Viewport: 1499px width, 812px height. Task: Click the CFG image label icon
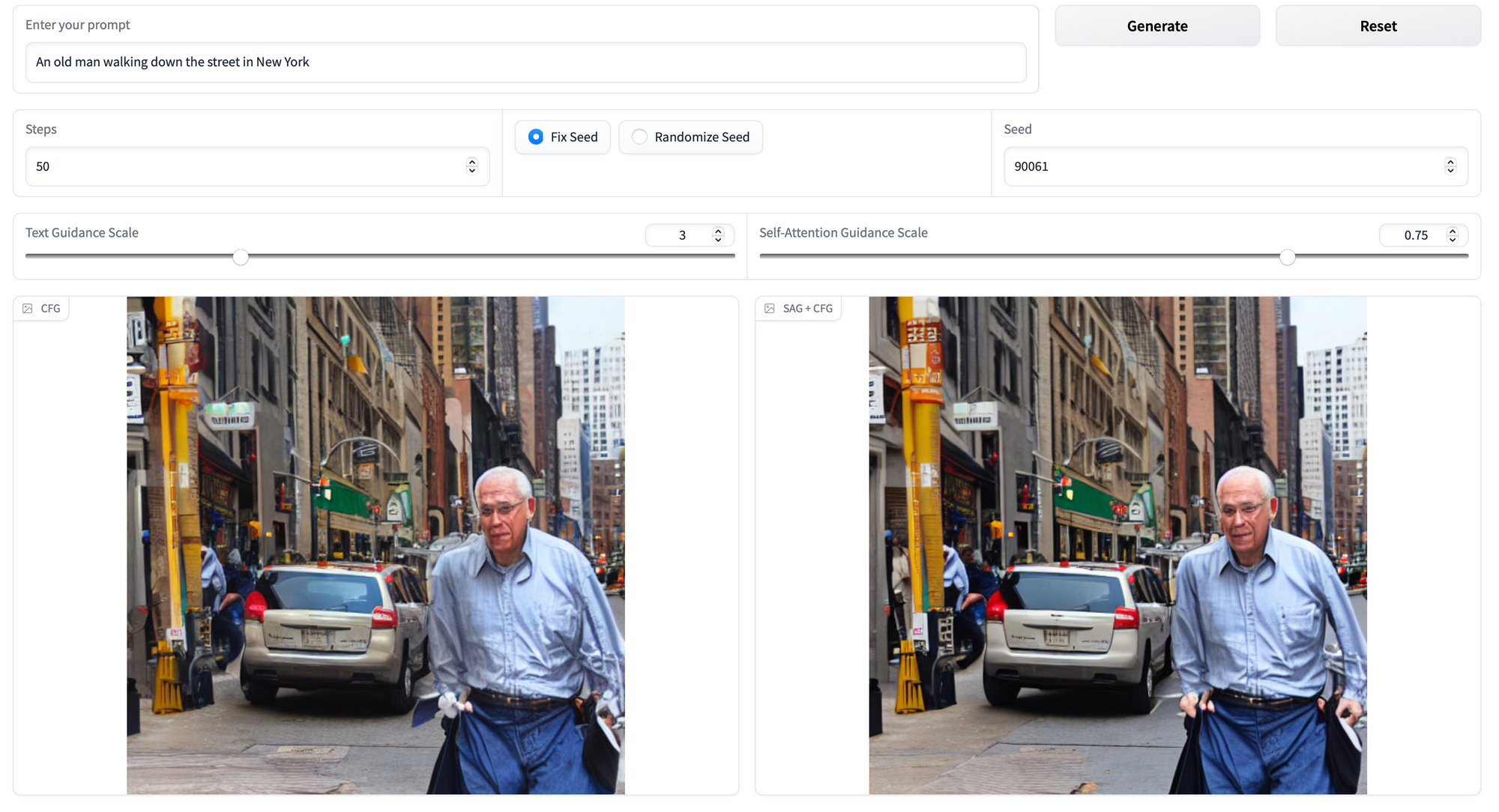(28, 309)
